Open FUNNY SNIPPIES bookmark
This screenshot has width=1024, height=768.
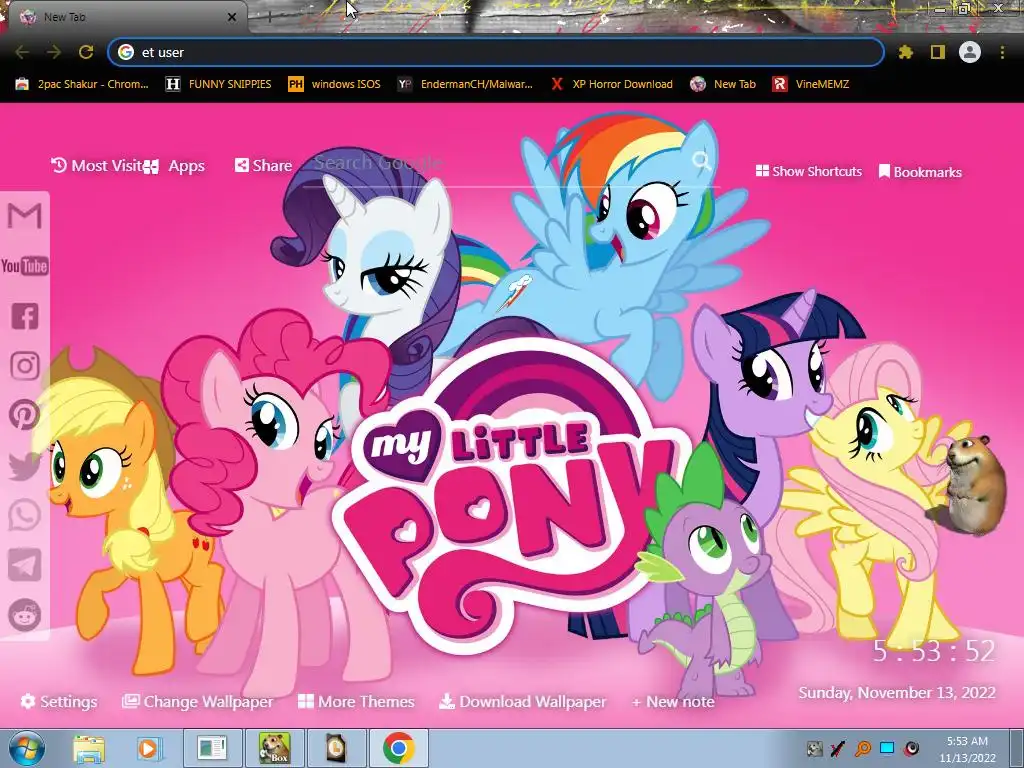click(x=219, y=84)
